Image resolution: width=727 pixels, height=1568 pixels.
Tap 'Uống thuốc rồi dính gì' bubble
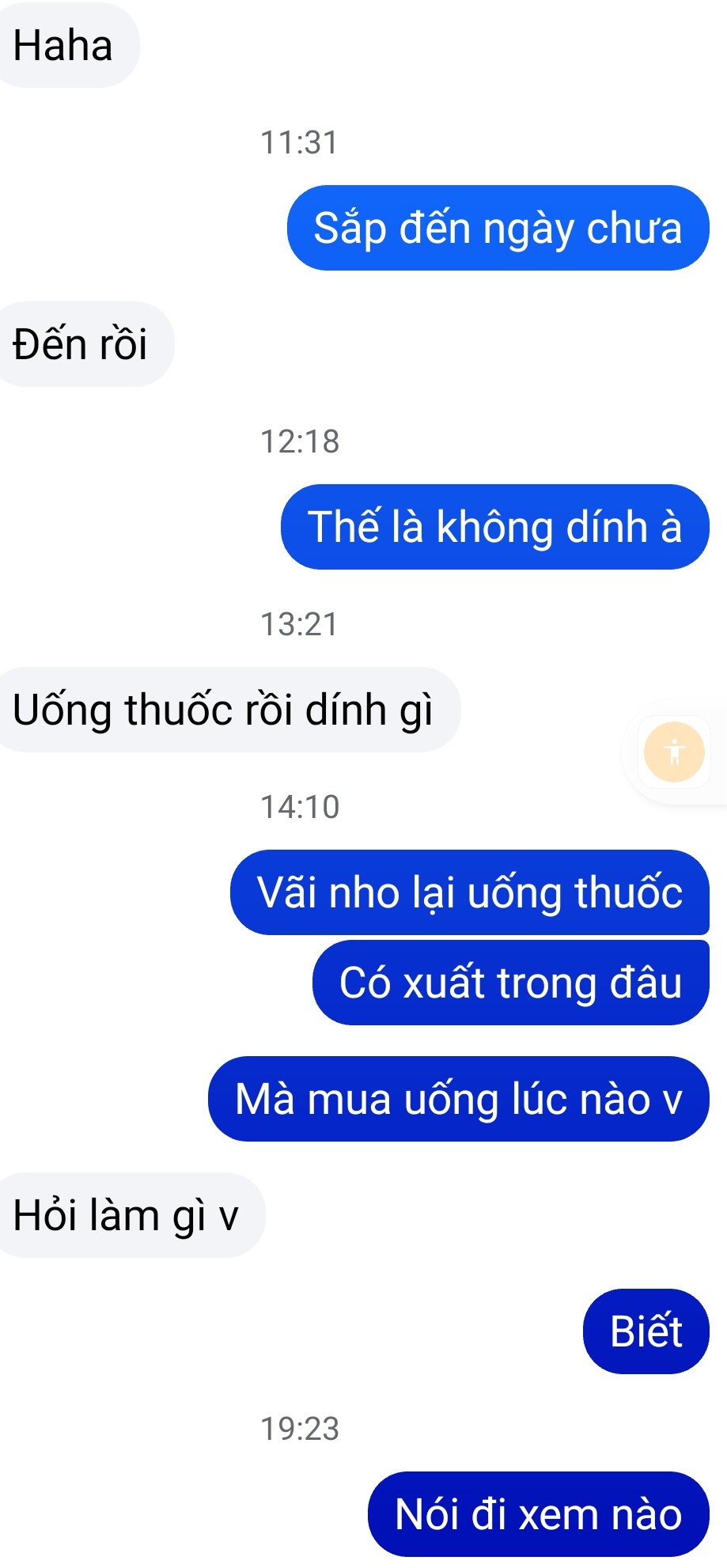pos(228,710)
